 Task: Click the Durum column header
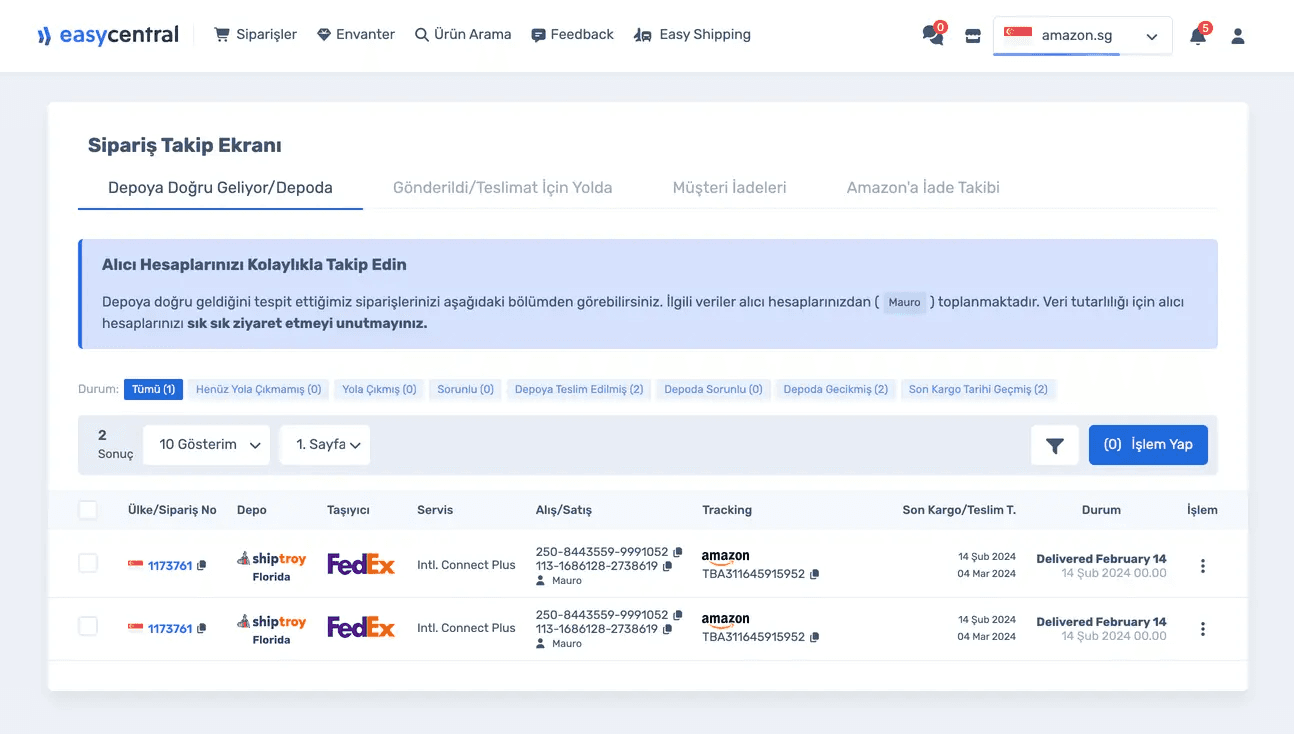(x=1101, y=510)
